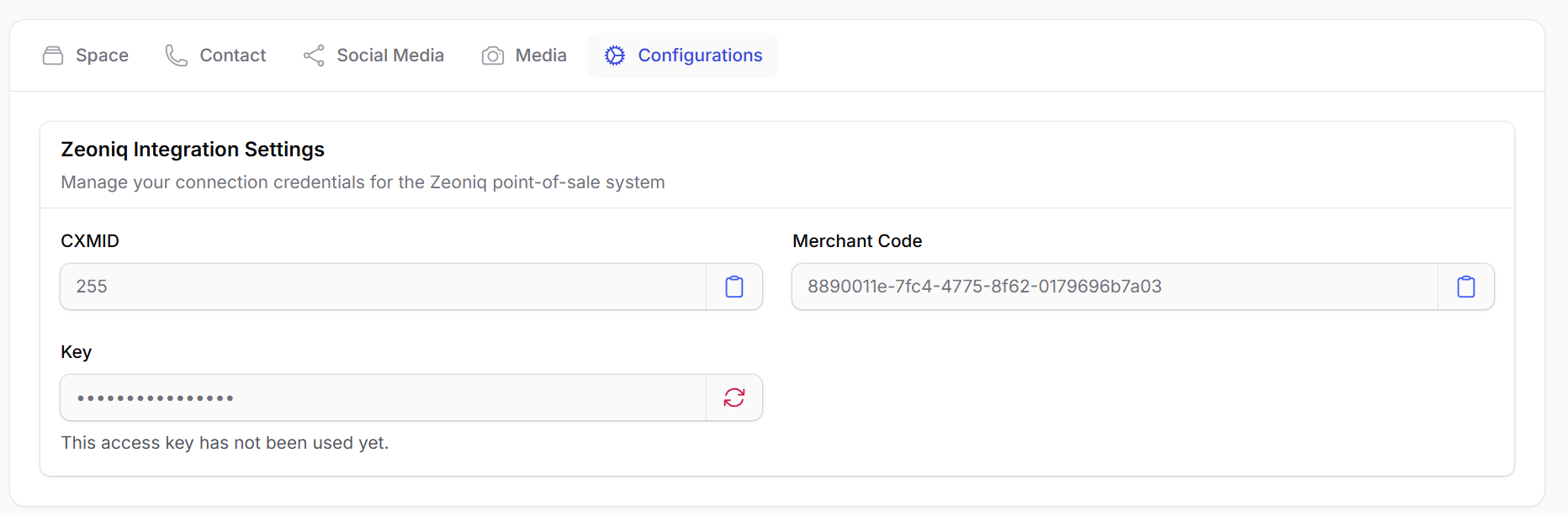This screenshot has height=516, width=1568.
Task: Select the Media tab
Action: tap(524, 55)
